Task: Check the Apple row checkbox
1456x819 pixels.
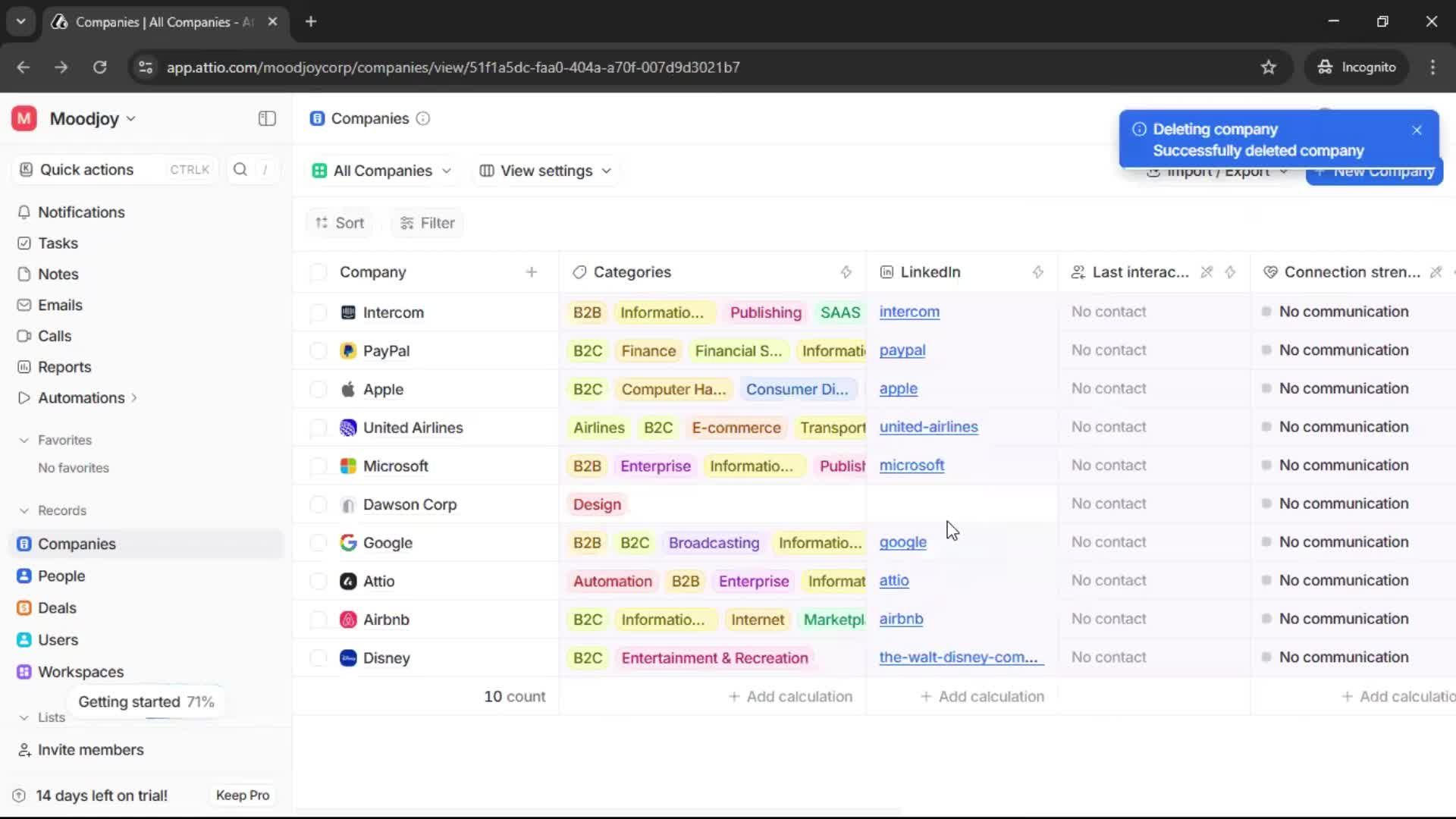Action: tap(318, 390)
